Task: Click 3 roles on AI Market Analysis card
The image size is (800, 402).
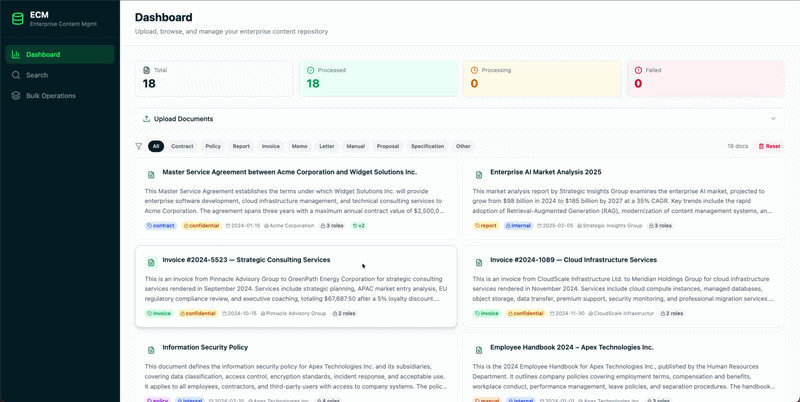Action: tap(660, 225)
